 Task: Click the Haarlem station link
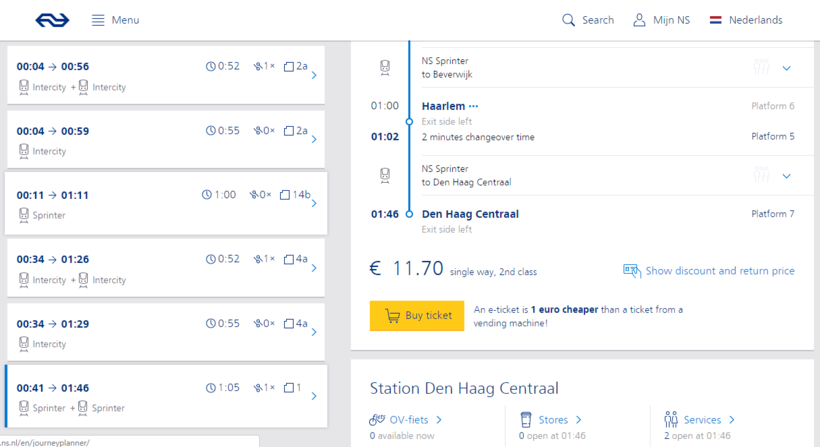click(444, 106)
